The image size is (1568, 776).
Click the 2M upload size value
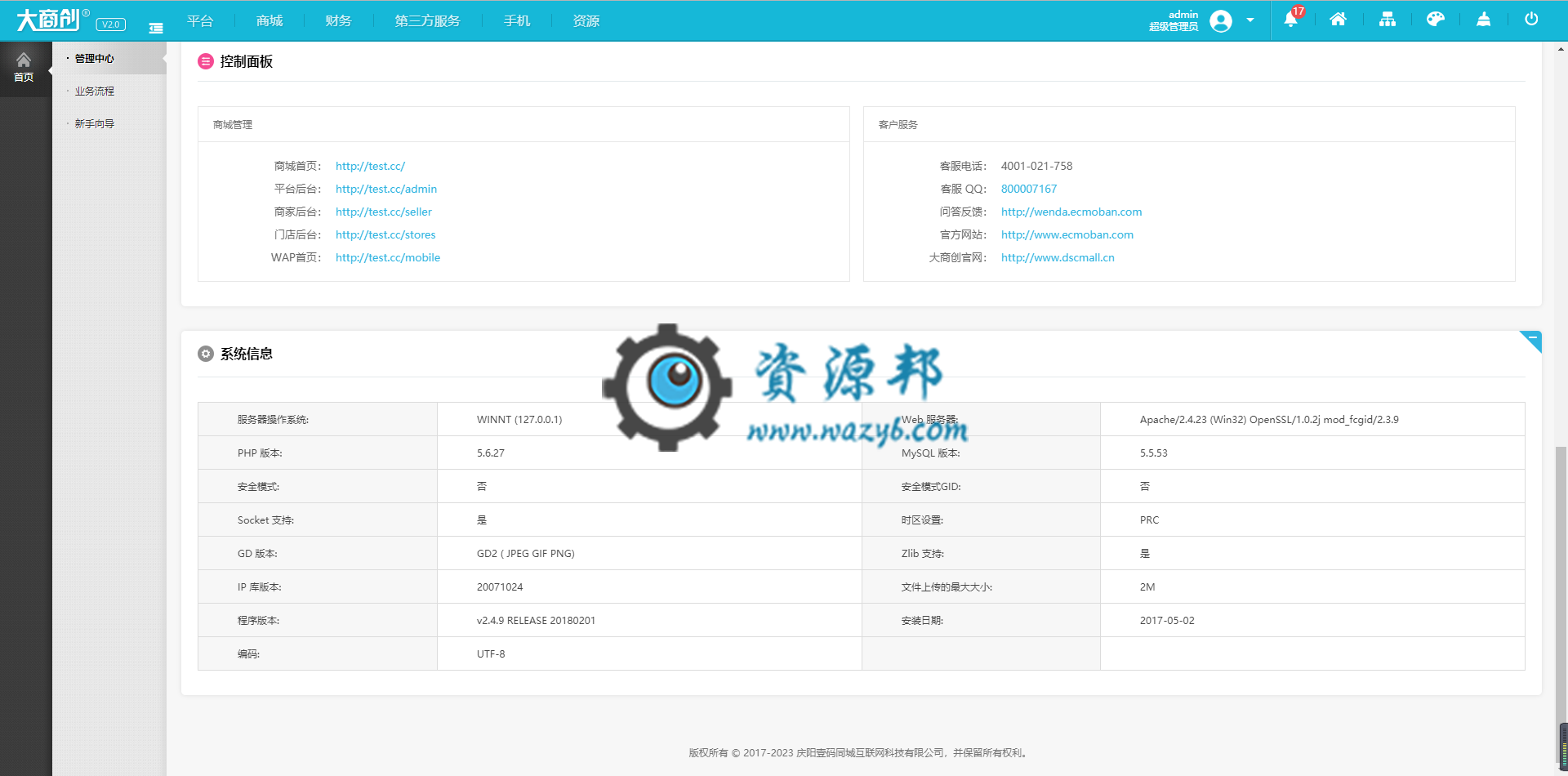pyautogui.click(x=1147, y=587)
